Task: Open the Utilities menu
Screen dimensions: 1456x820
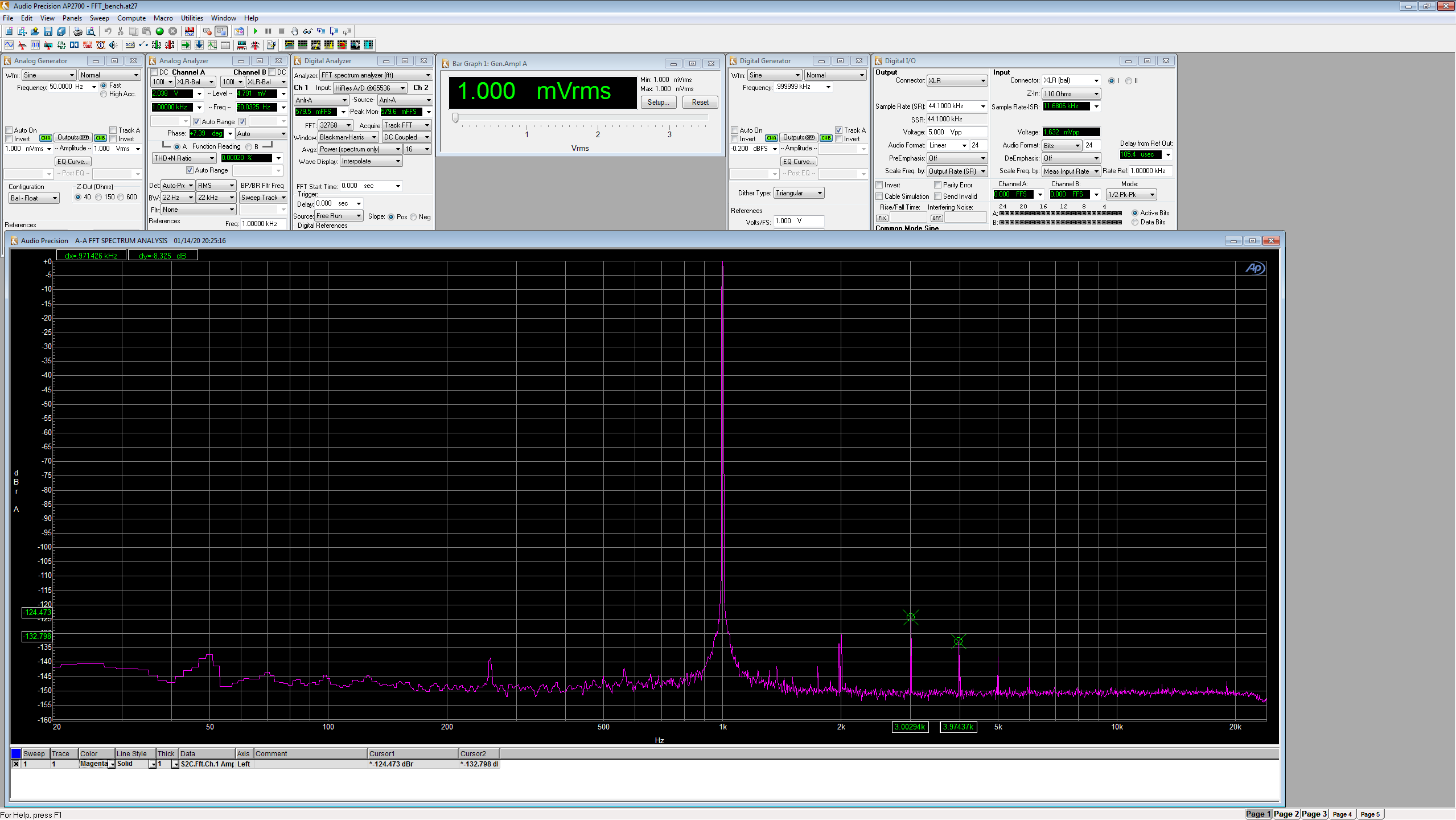Action: [192, 18]
